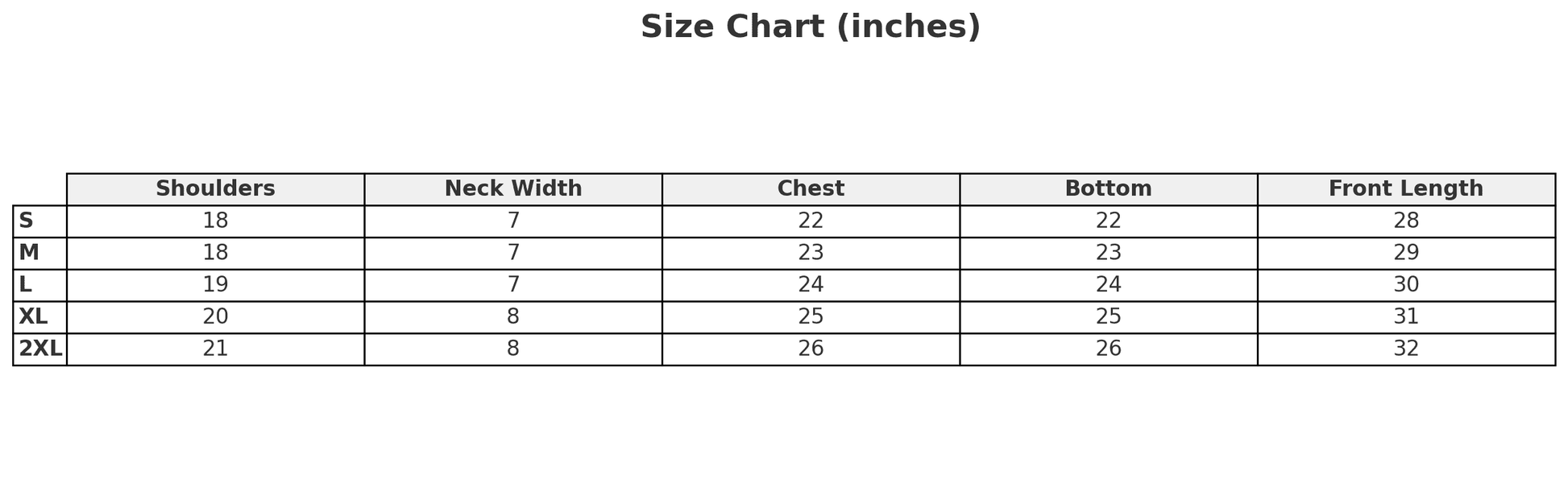Click the S size row label
1568x479 pixels.
coord(27,221)
